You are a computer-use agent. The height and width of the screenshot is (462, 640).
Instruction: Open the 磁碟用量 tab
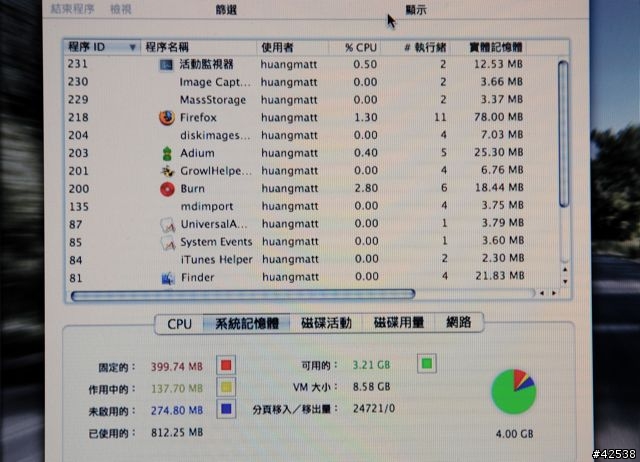[399, 322]
